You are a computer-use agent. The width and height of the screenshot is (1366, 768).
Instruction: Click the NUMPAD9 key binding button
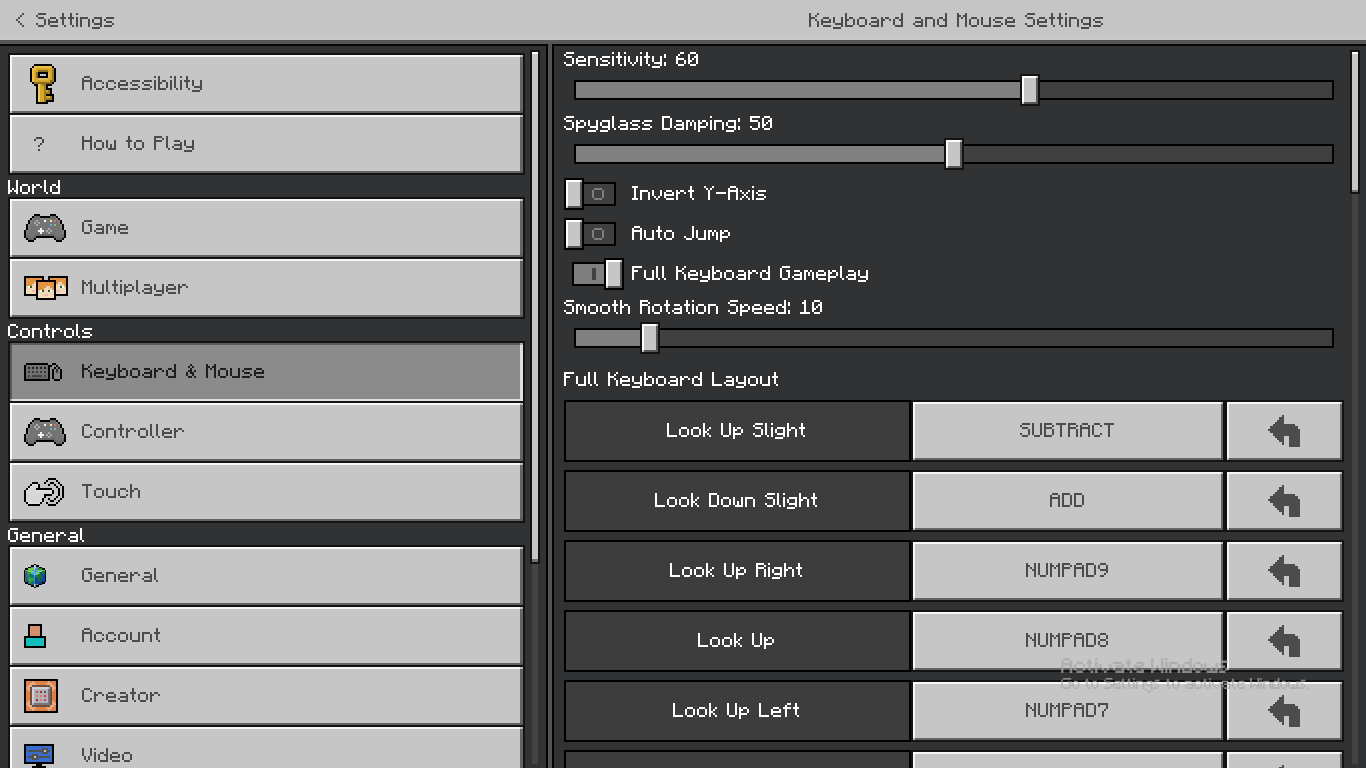point(1067,571)
